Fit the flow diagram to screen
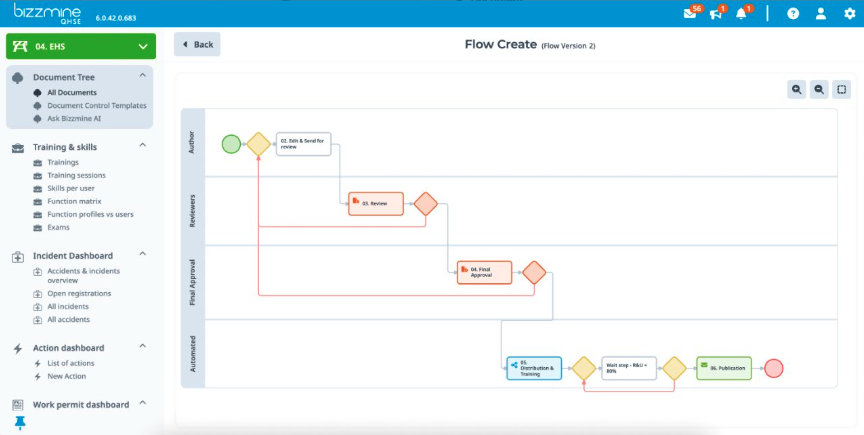Viewport: 864px width, 435px height. click(x=843, y=89)
